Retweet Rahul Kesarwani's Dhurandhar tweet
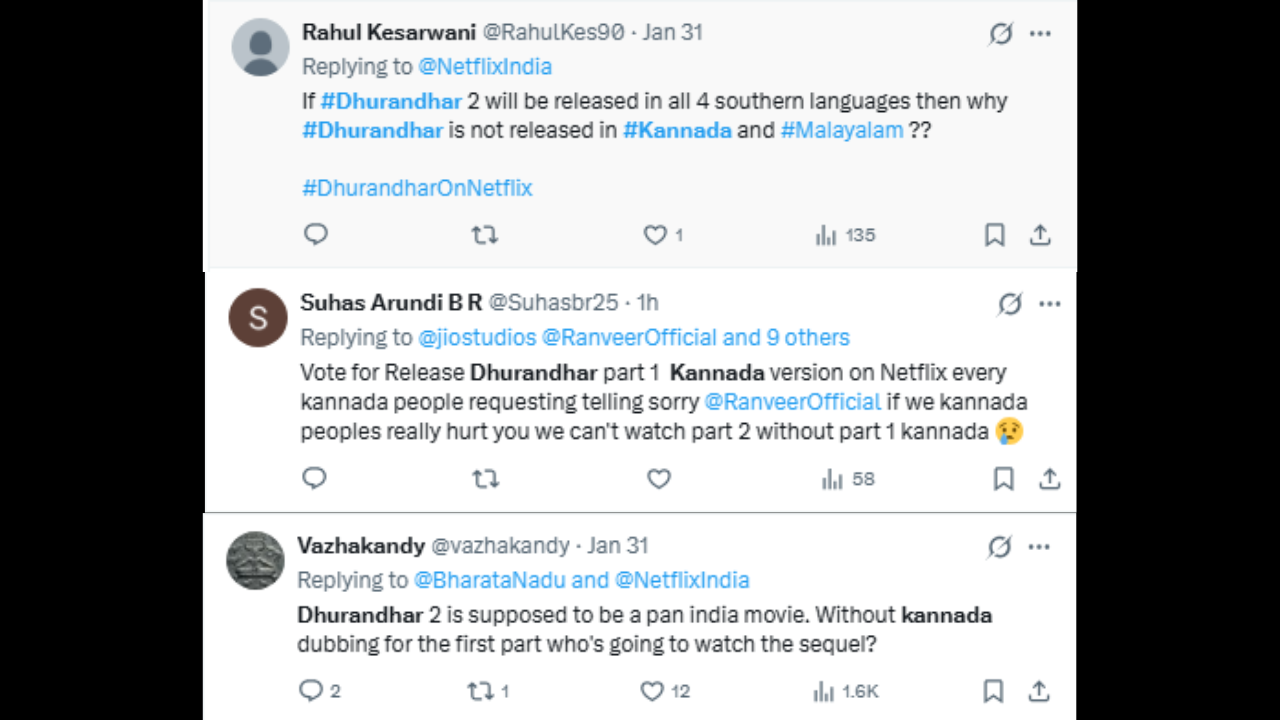Image resolution: width=1280 pixels, height=720 pixels. coord(485,235)
